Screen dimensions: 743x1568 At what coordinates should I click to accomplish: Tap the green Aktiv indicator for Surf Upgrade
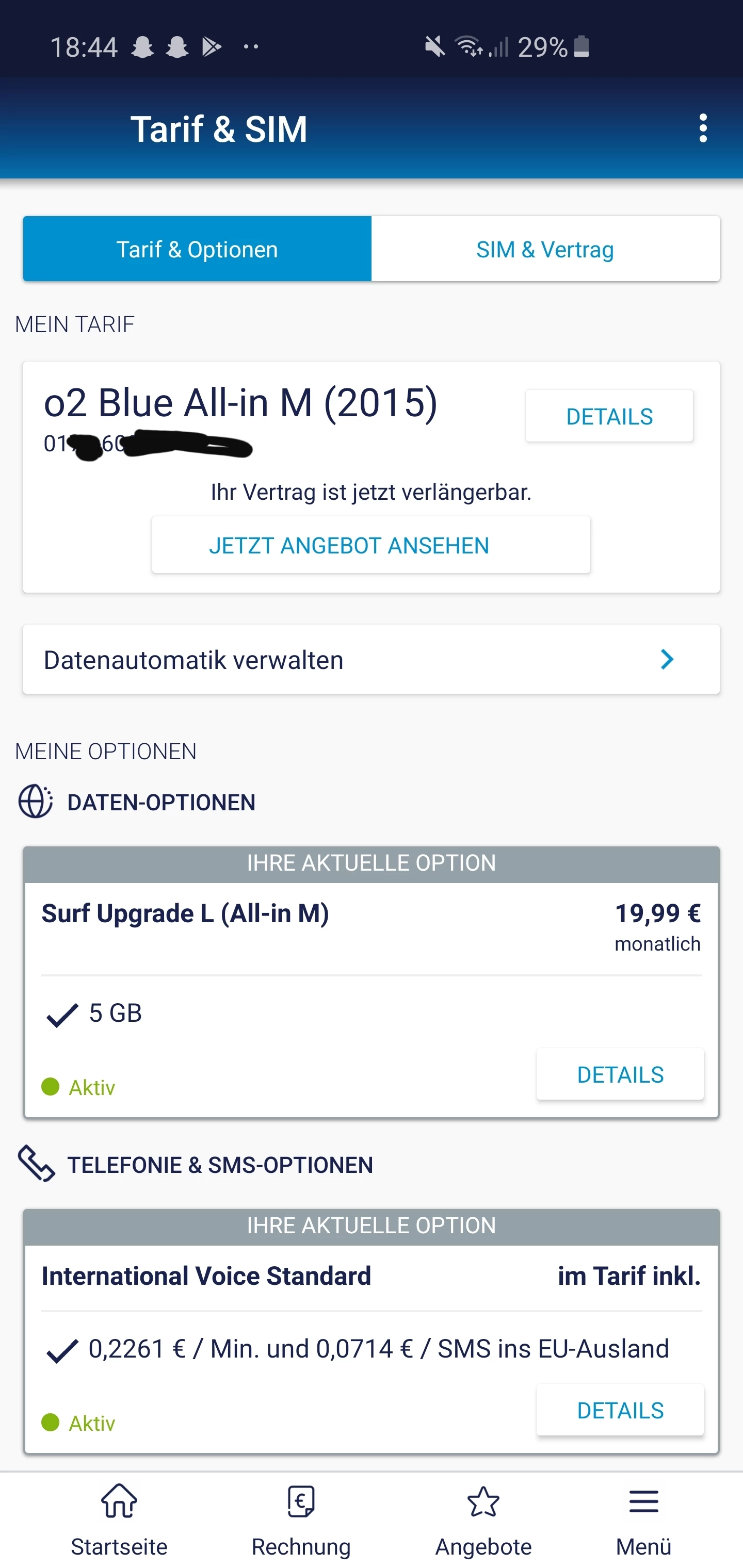click(x=51, y=1087)
